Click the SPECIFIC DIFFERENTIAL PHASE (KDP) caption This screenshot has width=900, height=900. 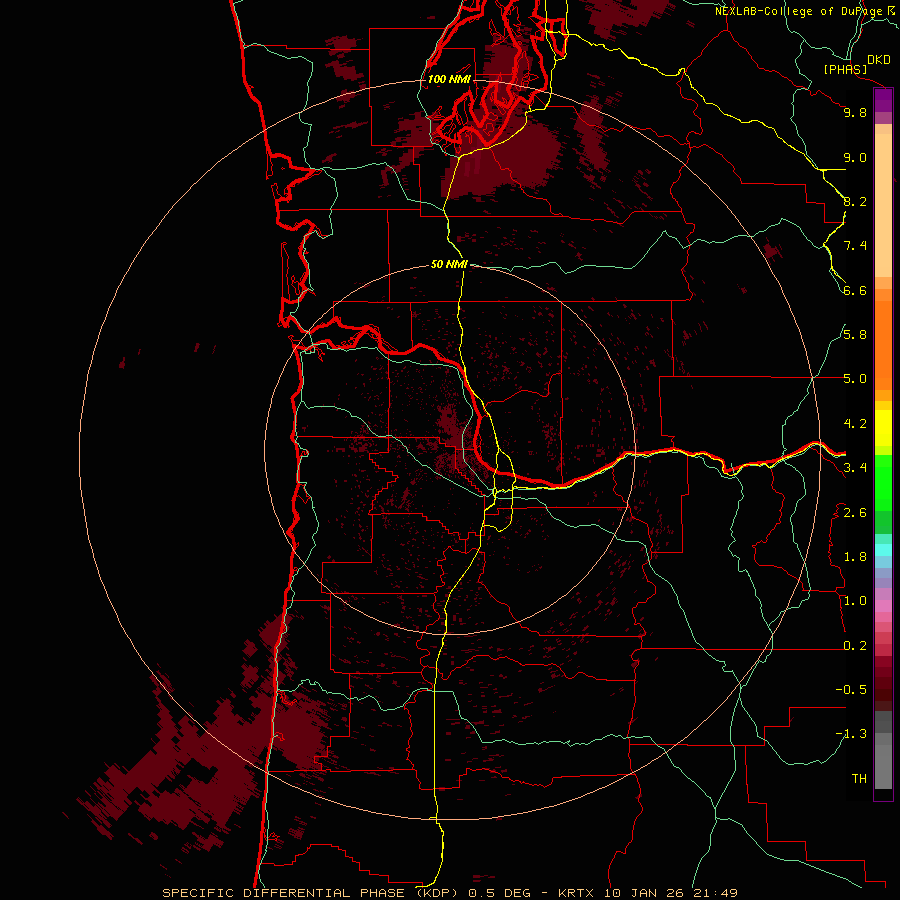312,893
